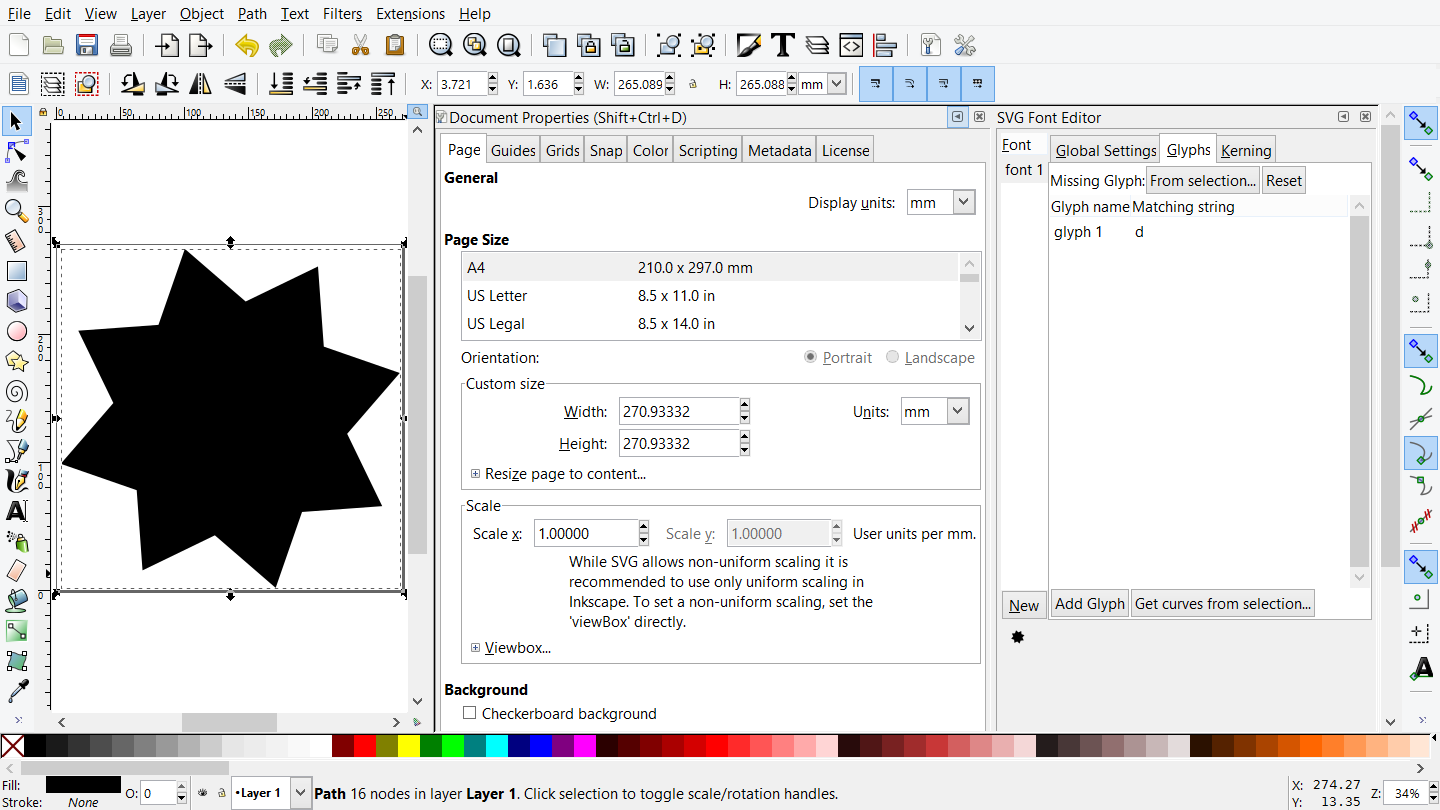The width and height of the screenshot is (1440, 810).
Task: Toggle snapping with the top snap icon
Action: pyautogui.click(x=1421, y=123)
